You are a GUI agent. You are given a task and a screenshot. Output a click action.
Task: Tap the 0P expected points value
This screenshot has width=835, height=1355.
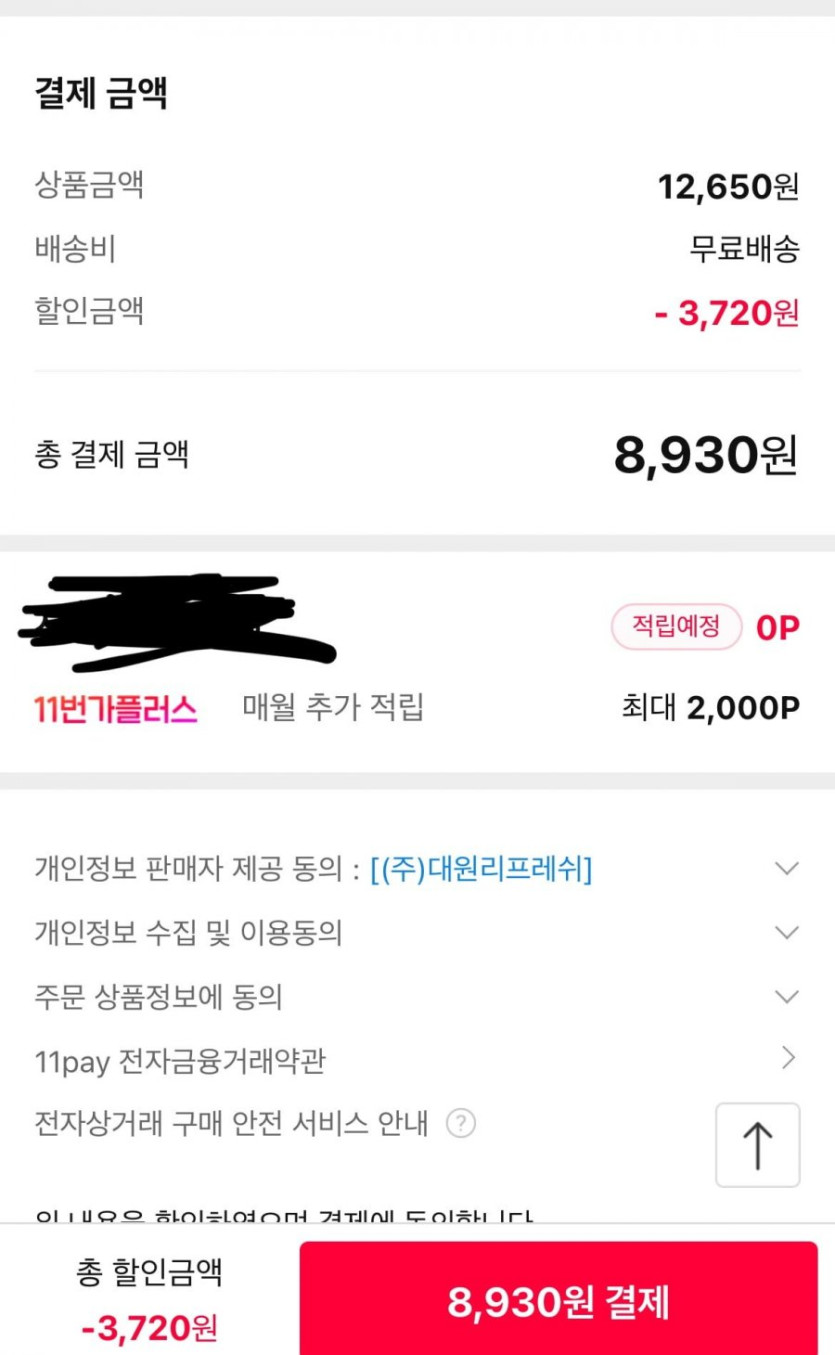(777, 628)
